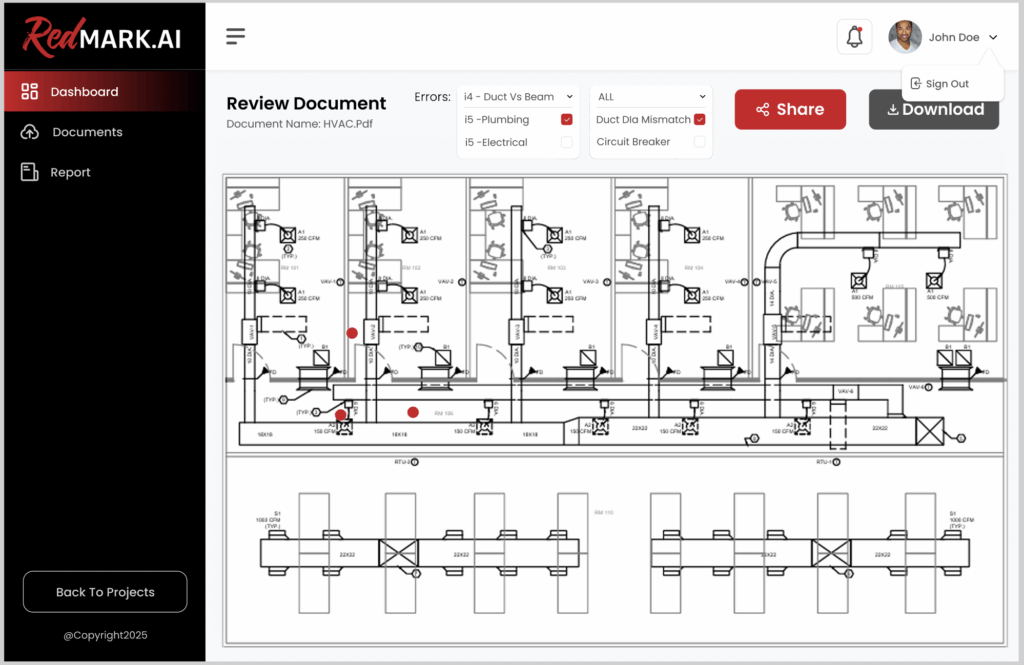The image size is (1024, 665).
Task: Open the ALL filter dropdown
Action: click(651, 97)
